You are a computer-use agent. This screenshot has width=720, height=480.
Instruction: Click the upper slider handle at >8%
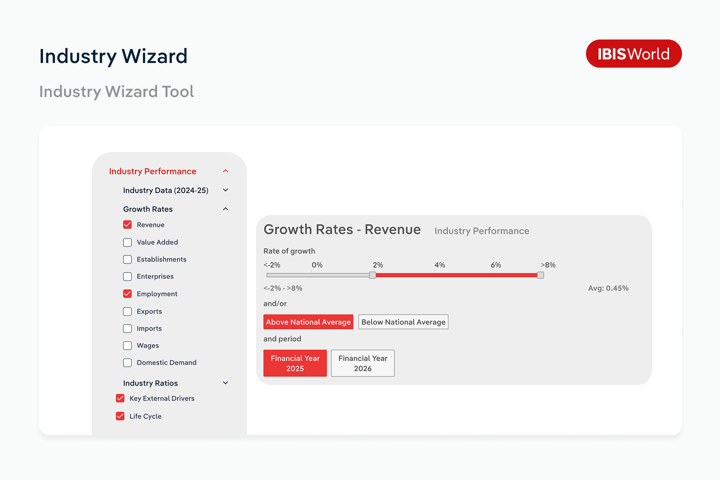pos(540,275)
